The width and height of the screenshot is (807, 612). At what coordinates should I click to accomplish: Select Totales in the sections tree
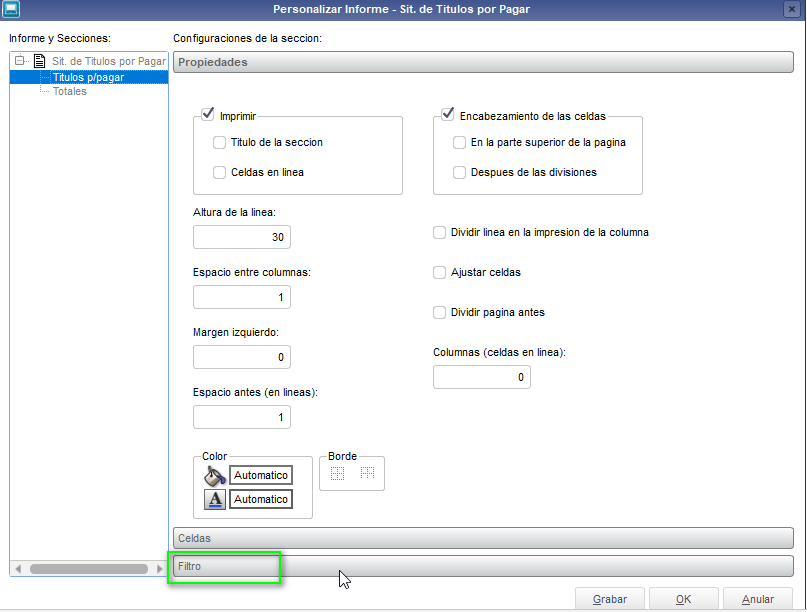pos(69,92)
